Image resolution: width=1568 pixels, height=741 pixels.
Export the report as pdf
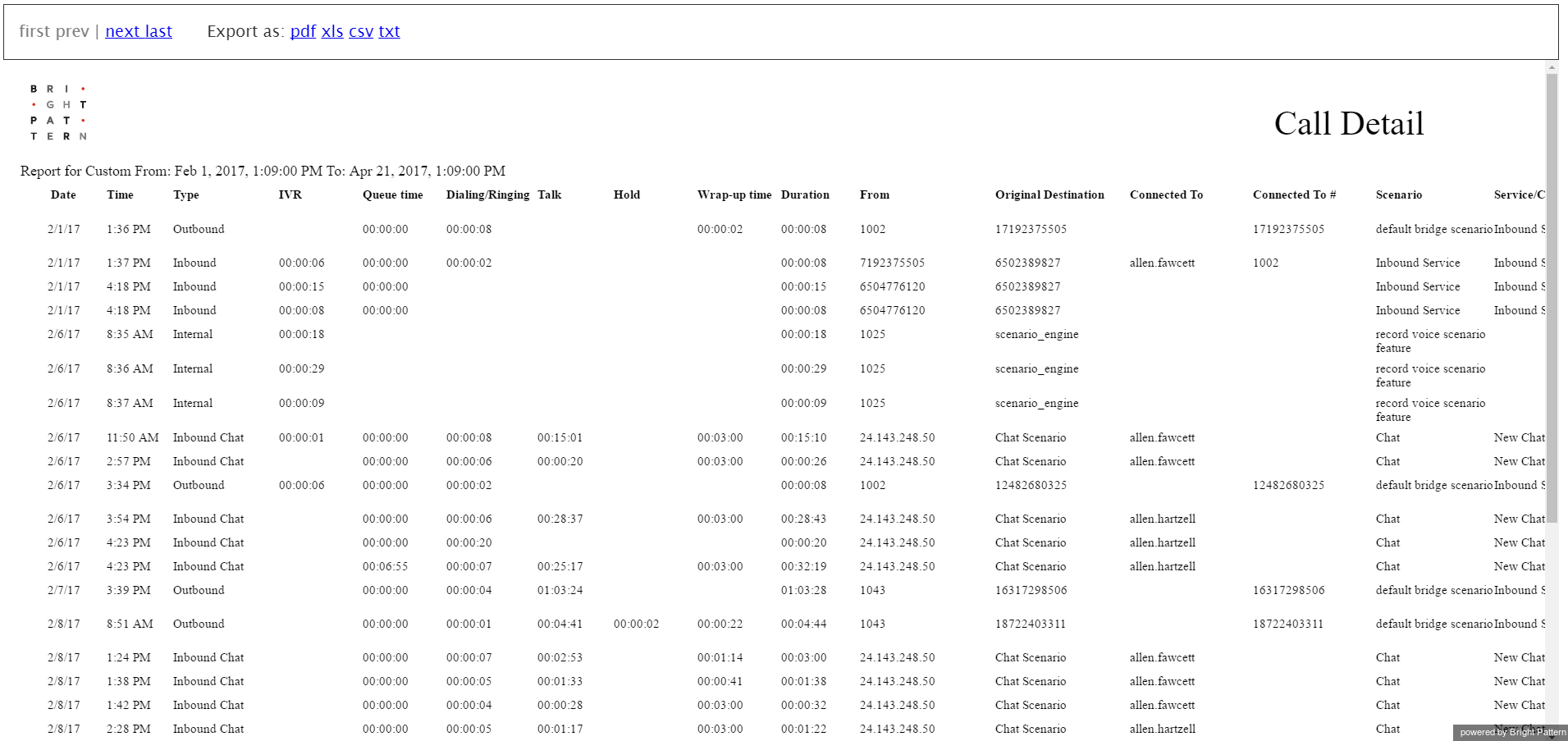click(x=303, y=31)
